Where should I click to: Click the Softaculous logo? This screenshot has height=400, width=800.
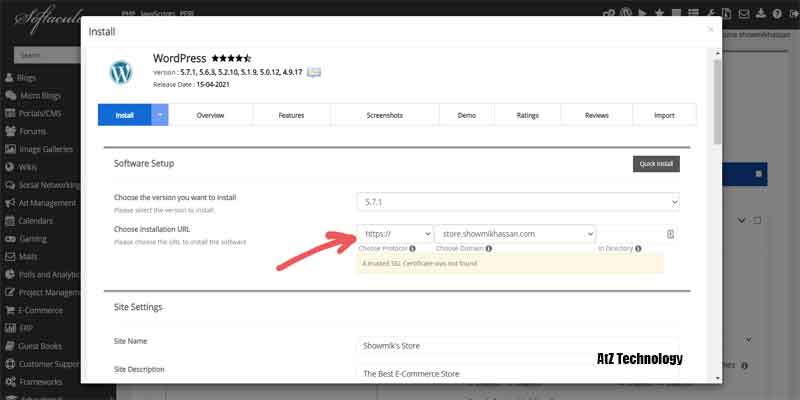coord(49,20)
